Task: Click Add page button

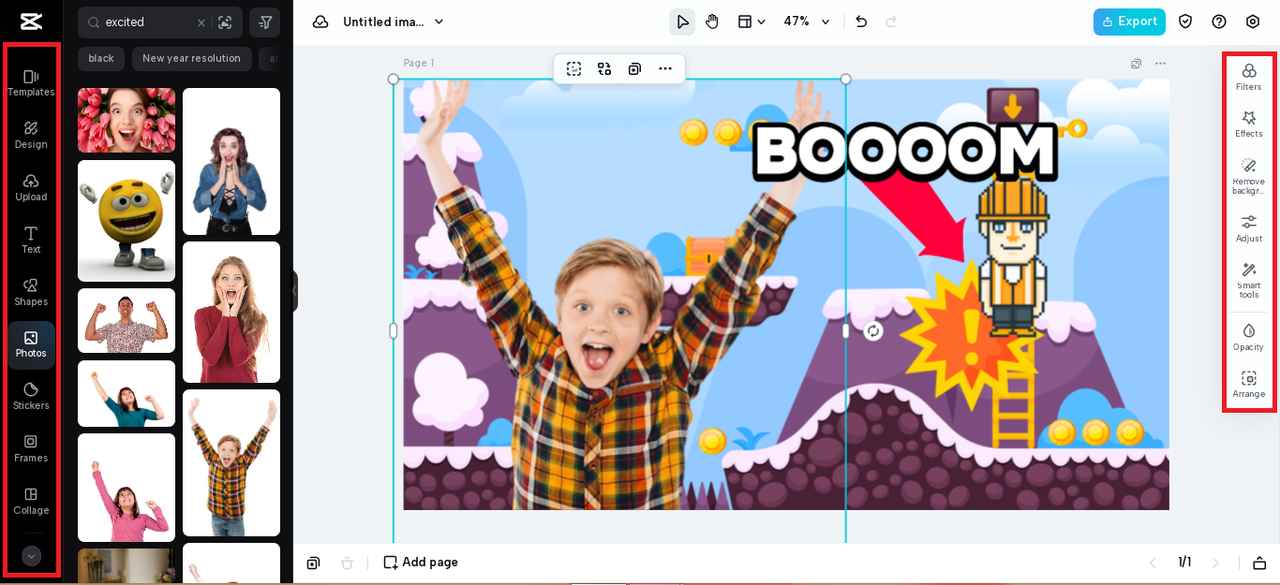Action: (x=421, y=562)
